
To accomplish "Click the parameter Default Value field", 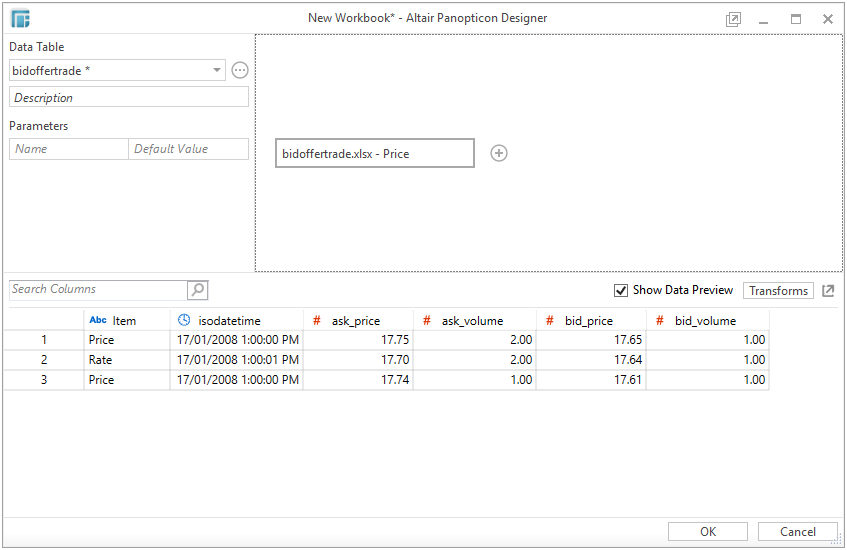I will [189, 149].
